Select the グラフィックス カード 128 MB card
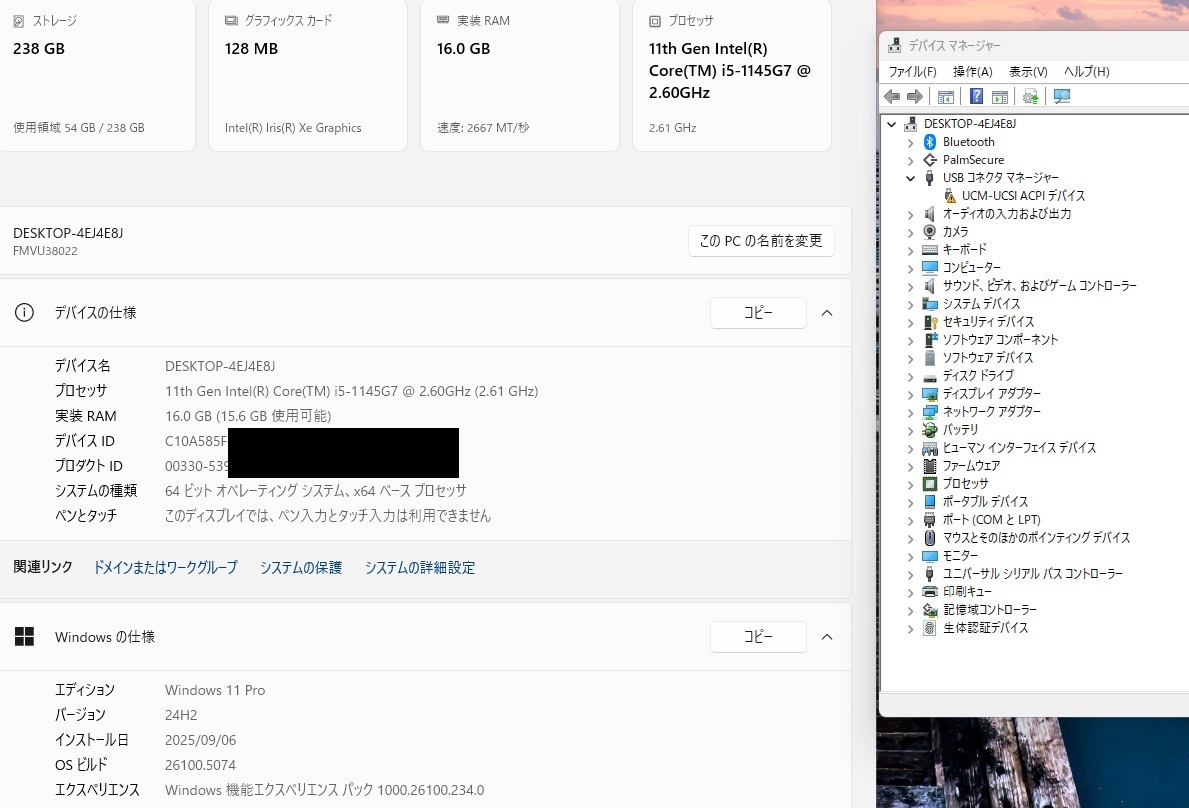Image resolution: width=1189 pixels, height=808 pixels. pos(308,76)
